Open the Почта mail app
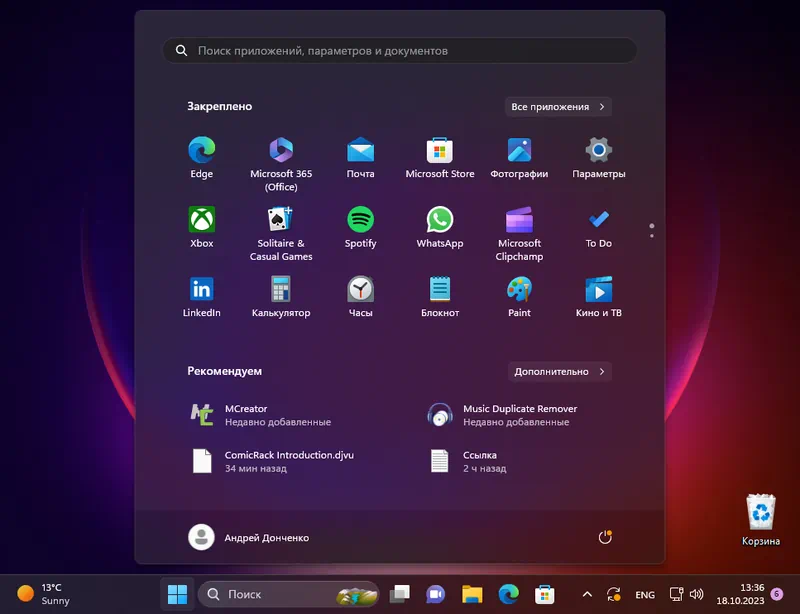Viewport: 800px width, 614px height. coord(360,158)
